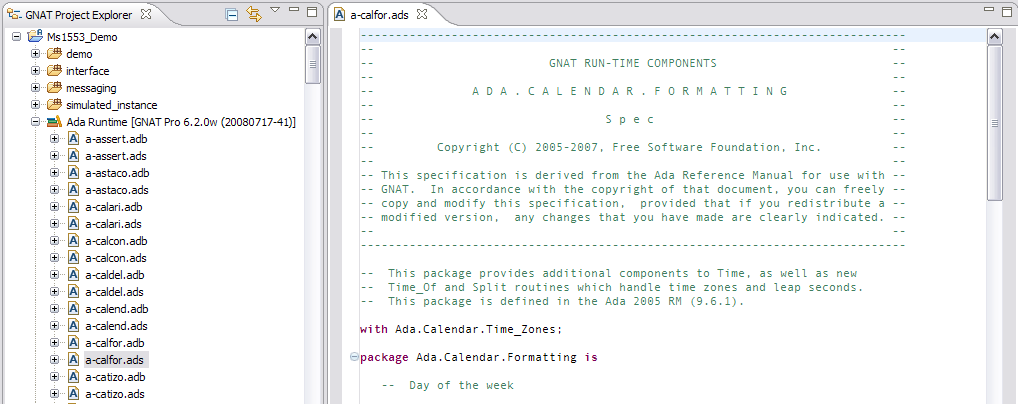Click the '-- Day of the week' comment
The image size is (1018, 404).
point(447,385)
